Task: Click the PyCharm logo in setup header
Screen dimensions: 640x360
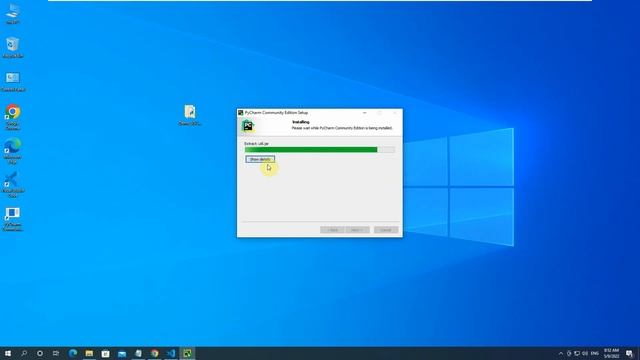Action: click(248, 126)
